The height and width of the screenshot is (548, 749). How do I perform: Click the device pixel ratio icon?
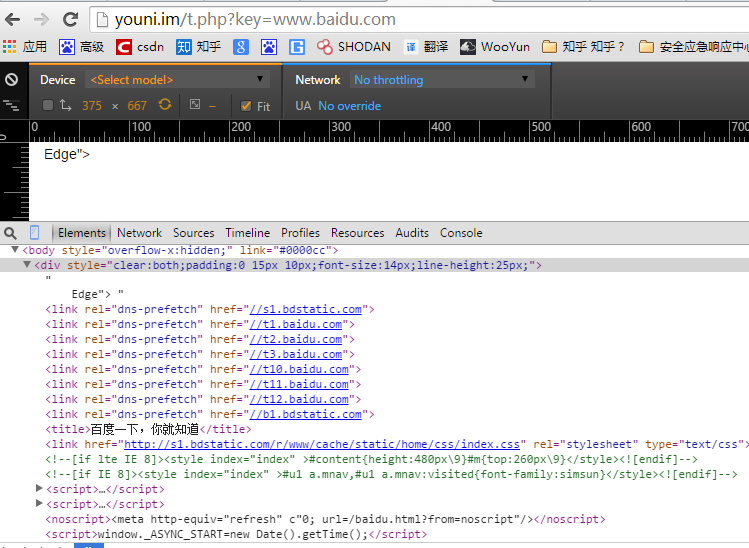(x=195, y=105)
